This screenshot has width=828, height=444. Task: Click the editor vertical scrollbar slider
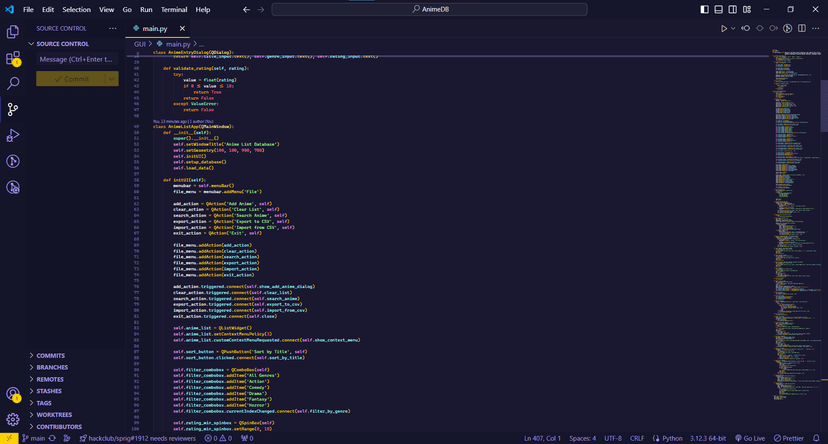click(824, 106)
